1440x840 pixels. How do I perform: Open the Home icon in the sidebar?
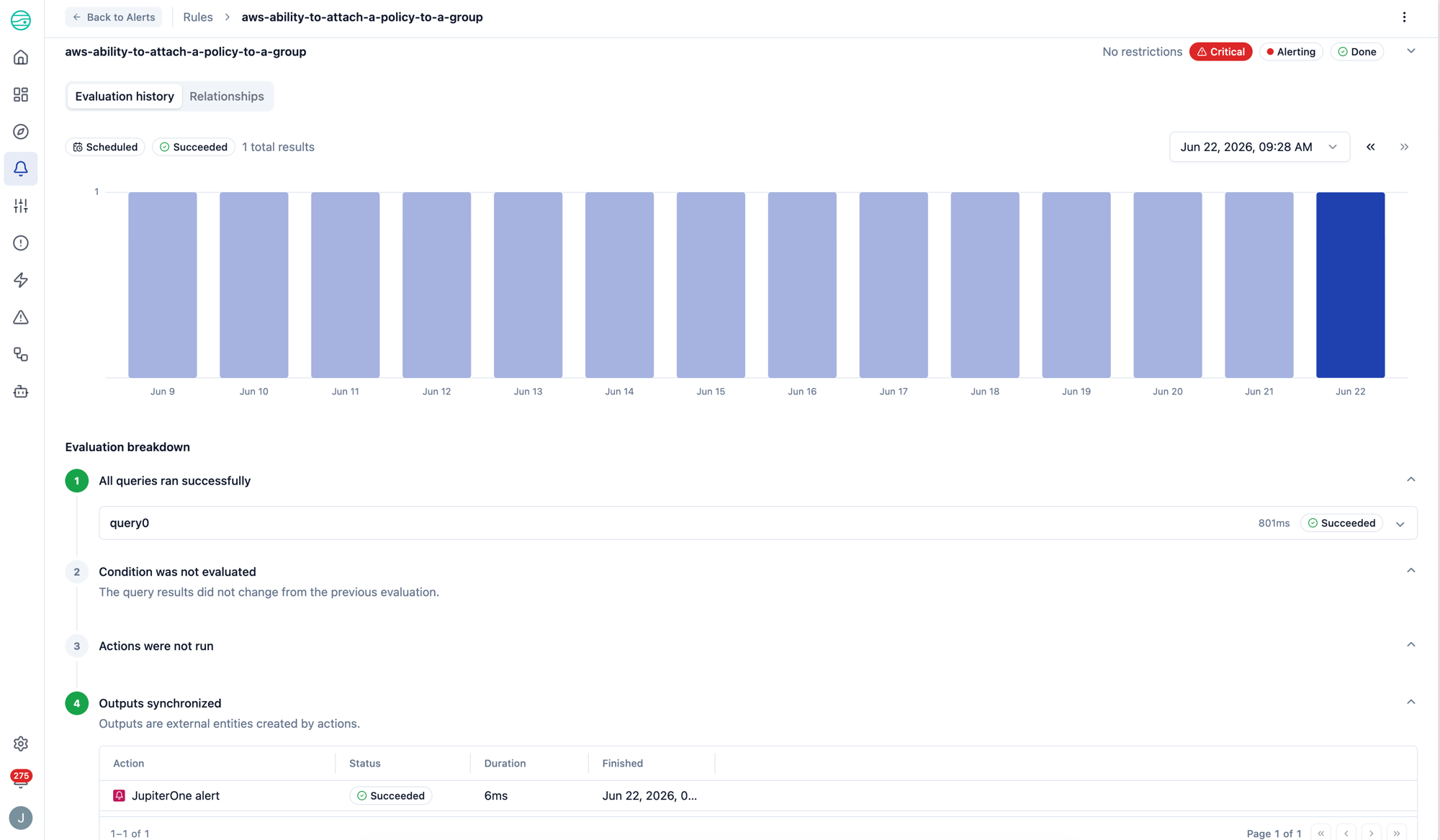pos(21,58)
